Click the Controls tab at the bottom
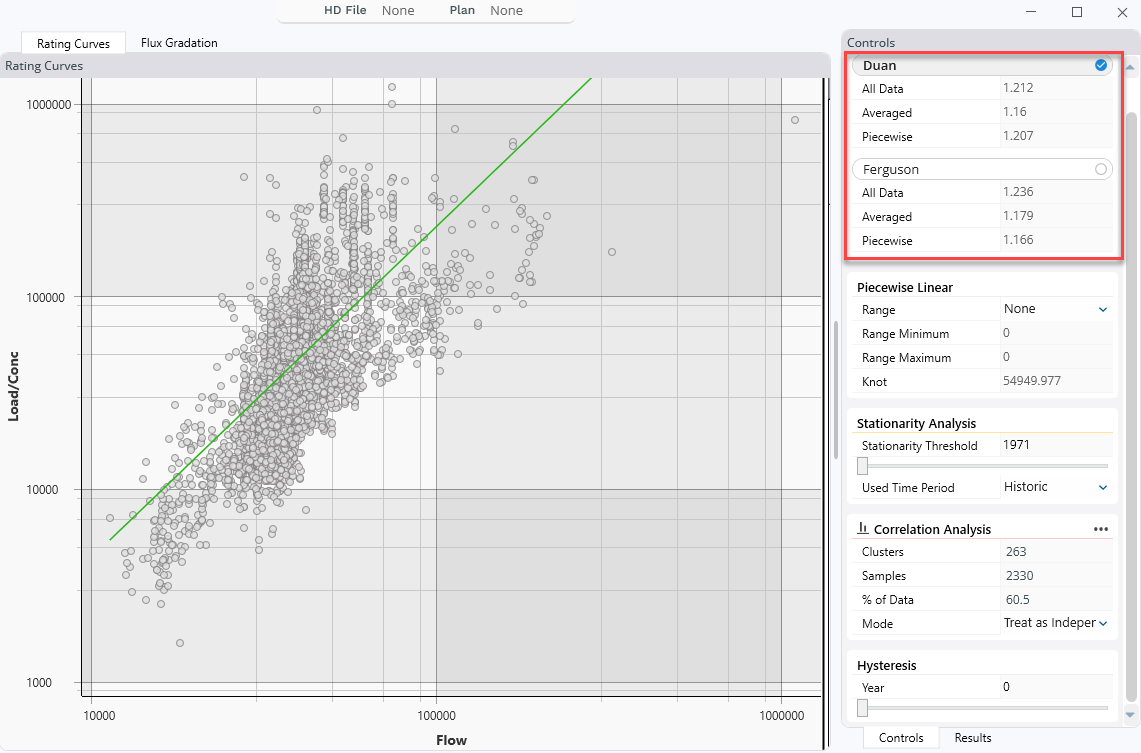 pyautogui.click(x=900, y=738)
